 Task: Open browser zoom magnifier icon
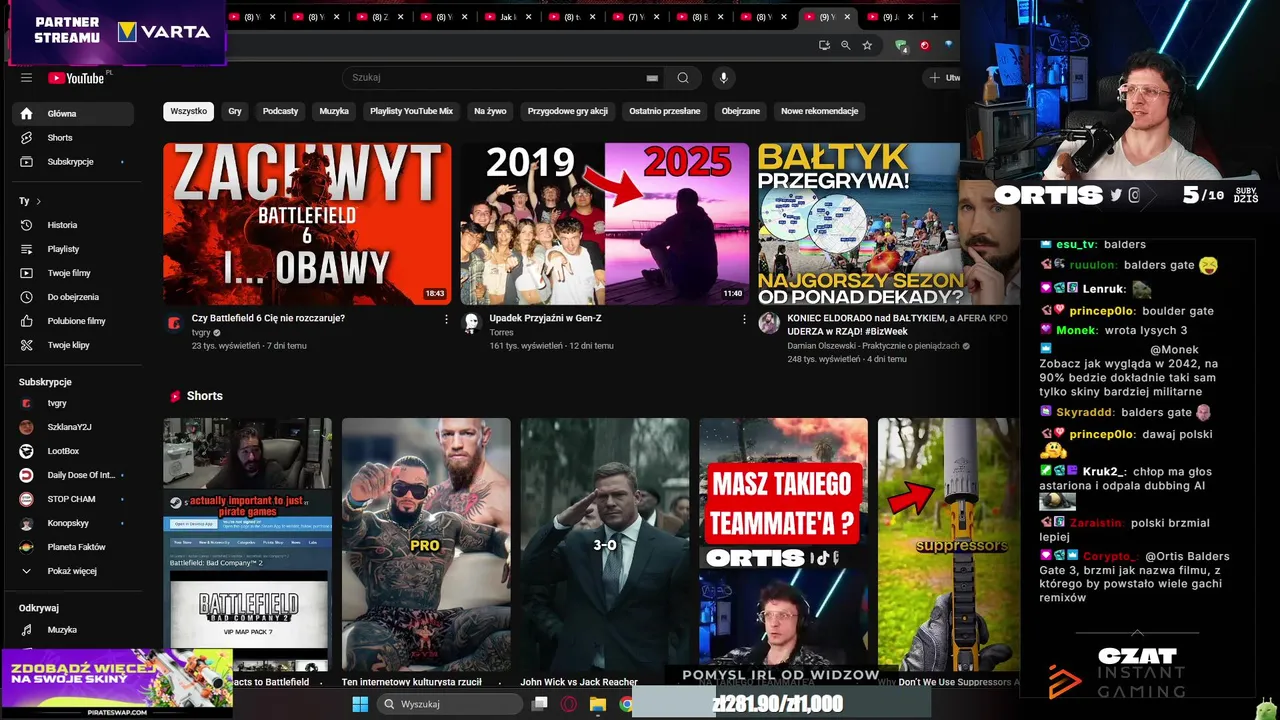846,45
